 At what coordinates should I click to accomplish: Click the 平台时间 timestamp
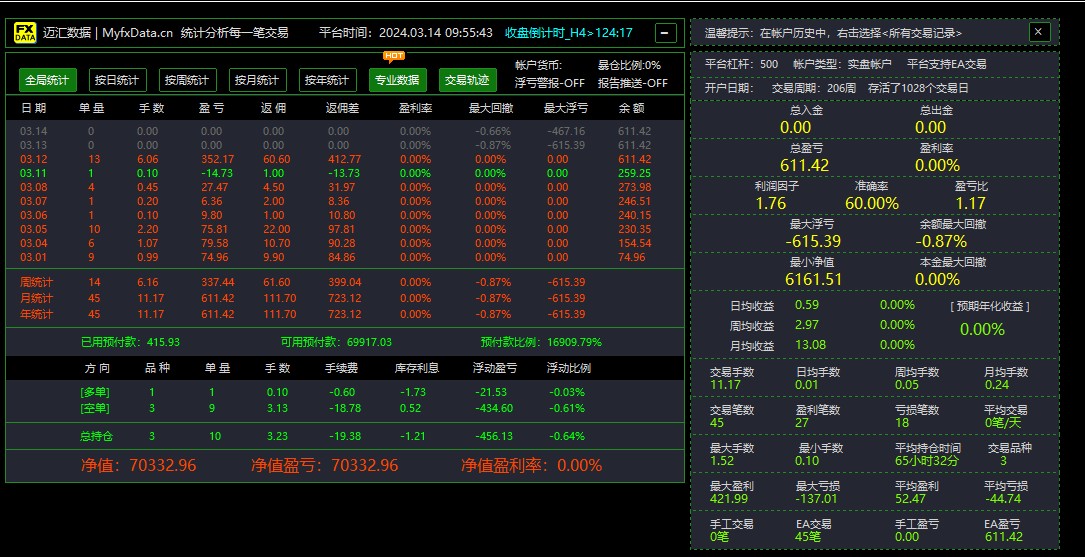click(406, 33)
